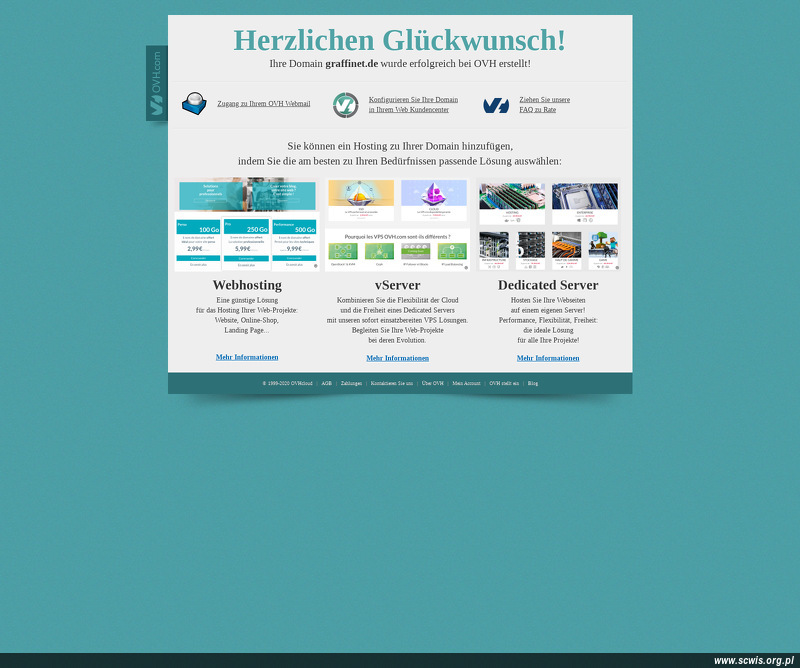Open the Zahlungen footer link
Viewport: 800px width, 668px height.
pyautogui.click(x=351, y=383)
